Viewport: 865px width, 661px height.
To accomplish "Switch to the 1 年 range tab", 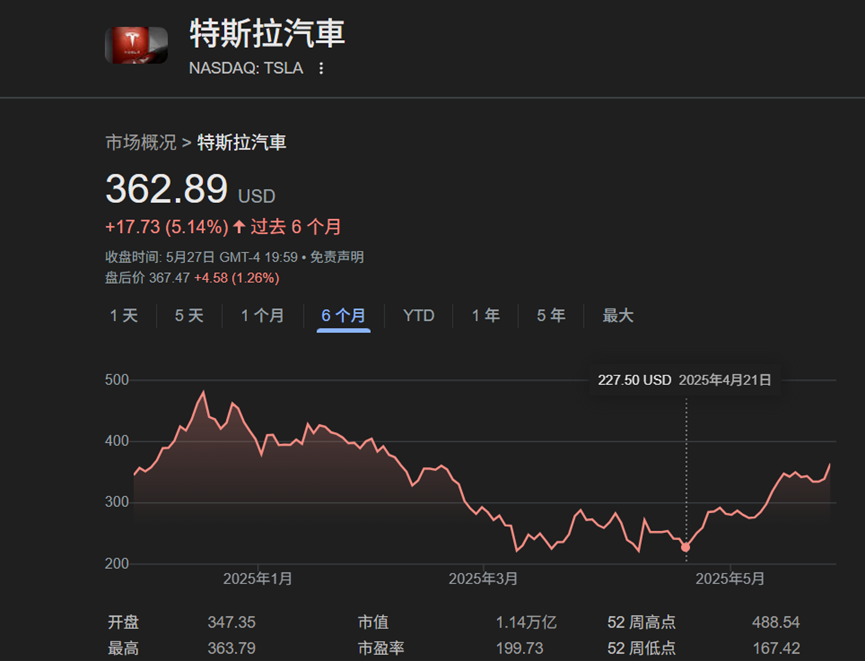I will click(x=485, y=316).
